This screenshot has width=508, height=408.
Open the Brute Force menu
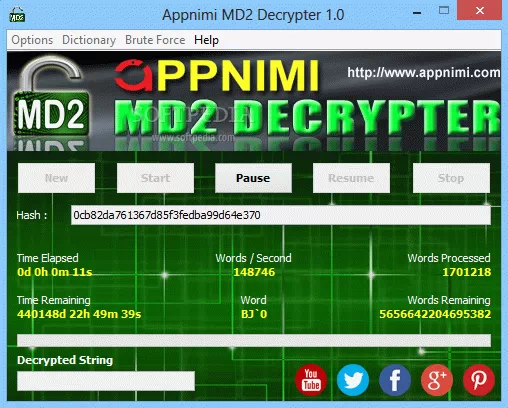155,40
